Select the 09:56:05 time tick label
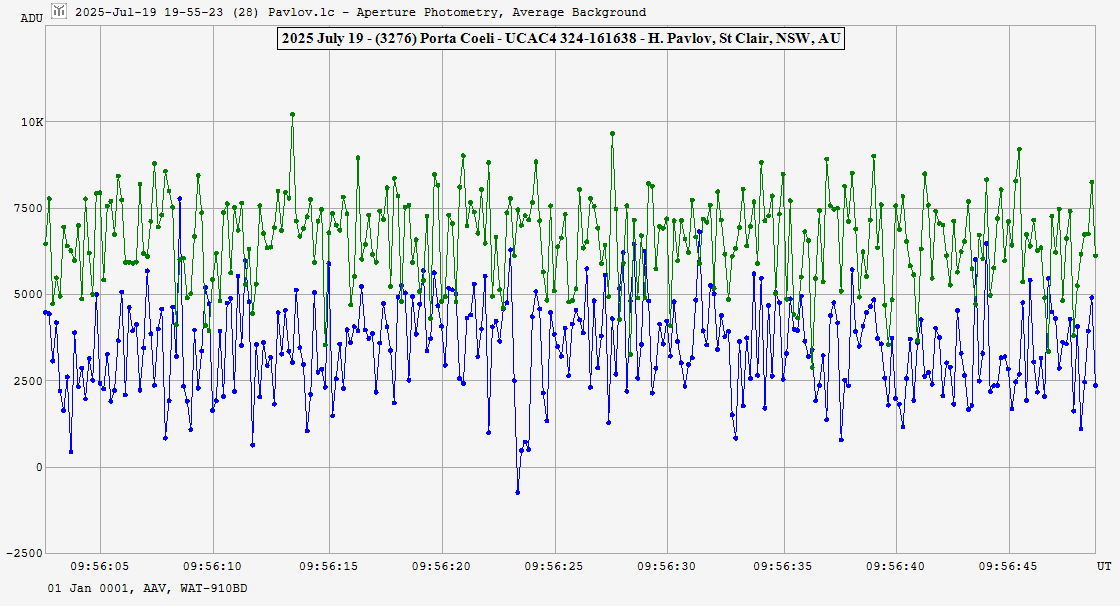The width and height of the screenshot is (1120, 606). click(102, 566)
